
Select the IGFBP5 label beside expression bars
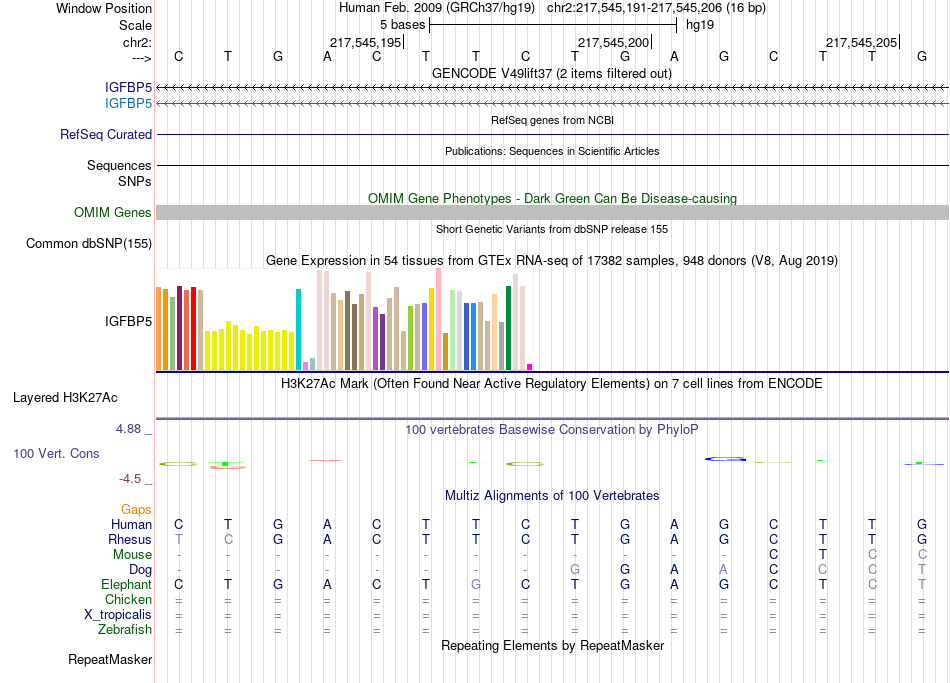128,321
